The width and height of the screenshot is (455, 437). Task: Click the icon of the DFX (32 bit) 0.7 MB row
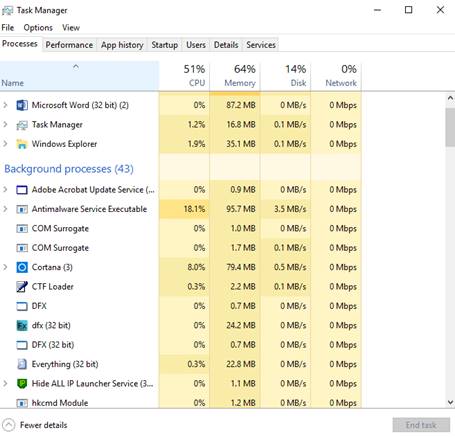(x=22, y=345)
